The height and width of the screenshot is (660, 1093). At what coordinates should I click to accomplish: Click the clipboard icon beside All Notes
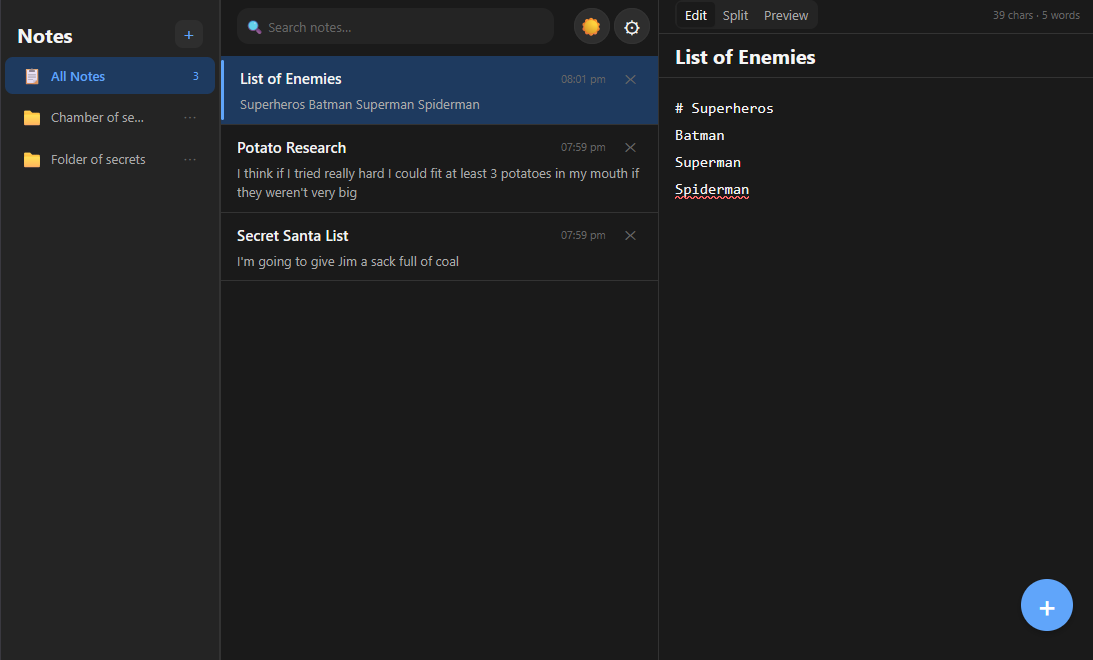click(x=31, y=75)
